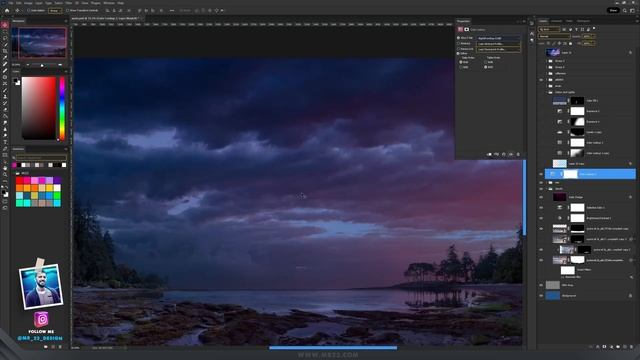
Task: Select the Horizontal Type tool
Action: click(5, 142)
